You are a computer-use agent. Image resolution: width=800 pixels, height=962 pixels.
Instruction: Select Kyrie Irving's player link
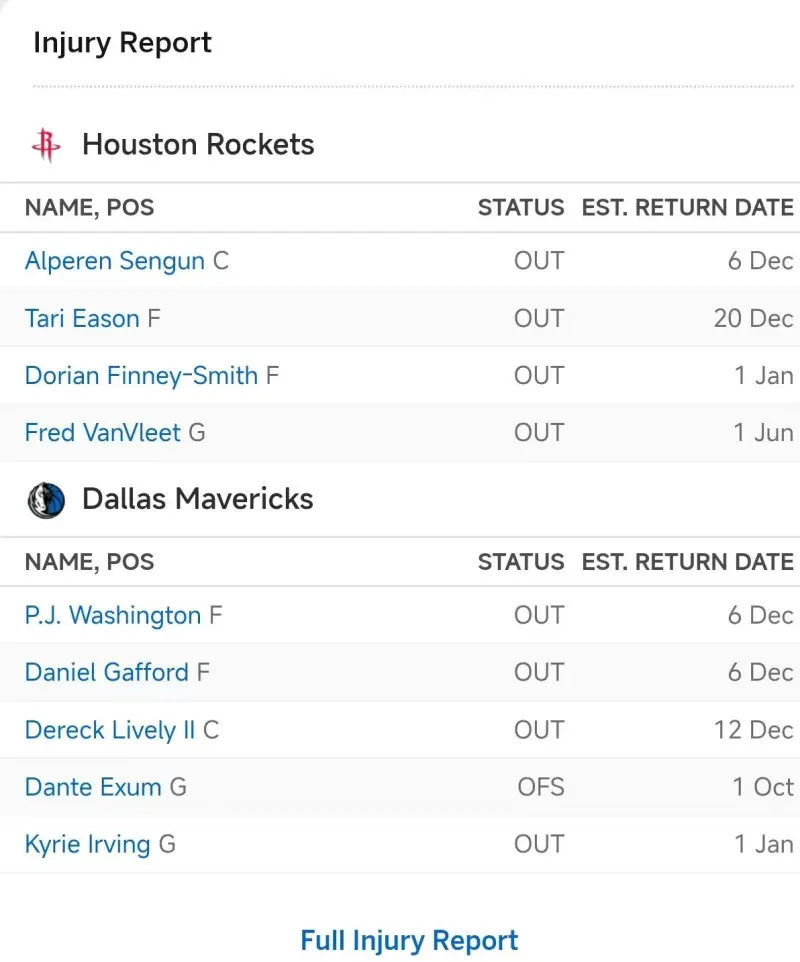click(87, 844)
